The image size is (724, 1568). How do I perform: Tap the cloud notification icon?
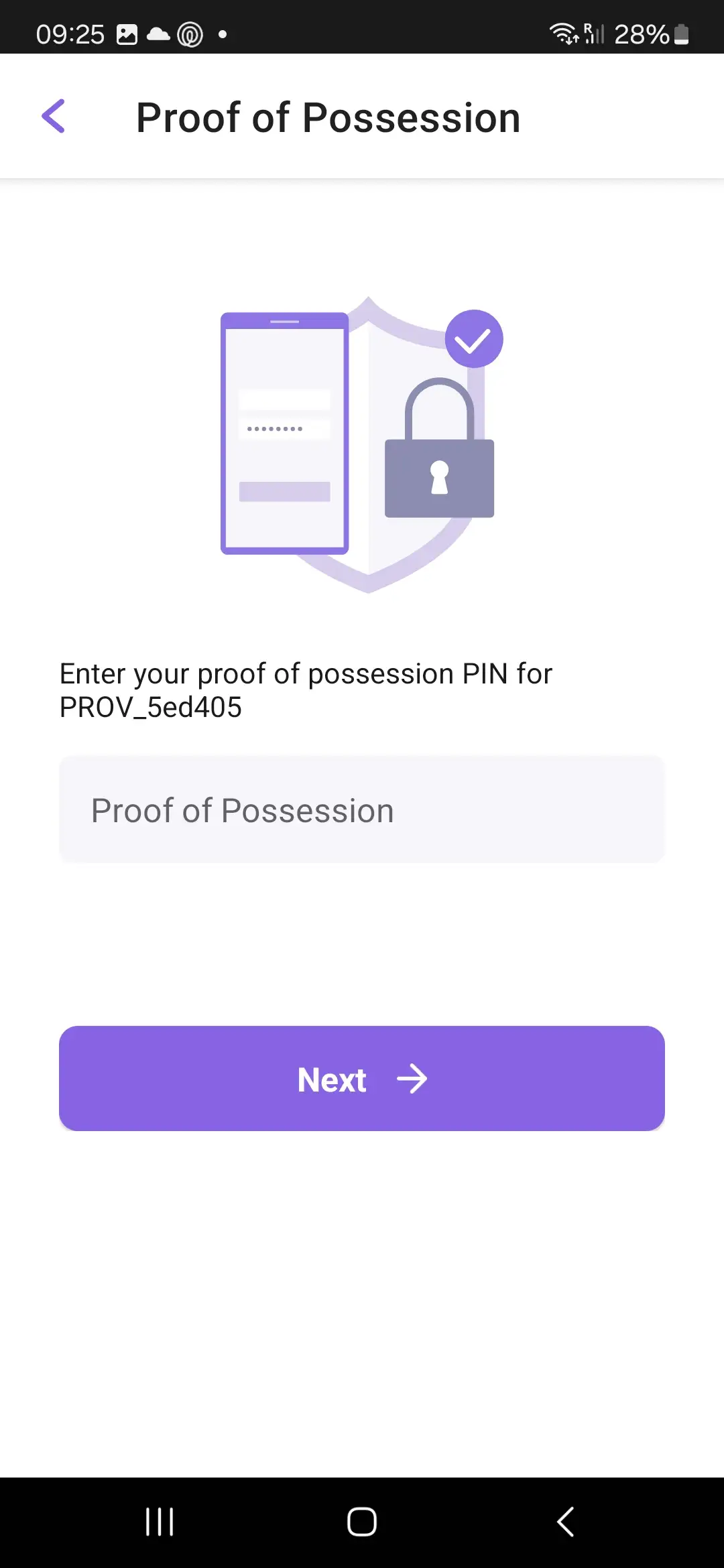point(158,34)
